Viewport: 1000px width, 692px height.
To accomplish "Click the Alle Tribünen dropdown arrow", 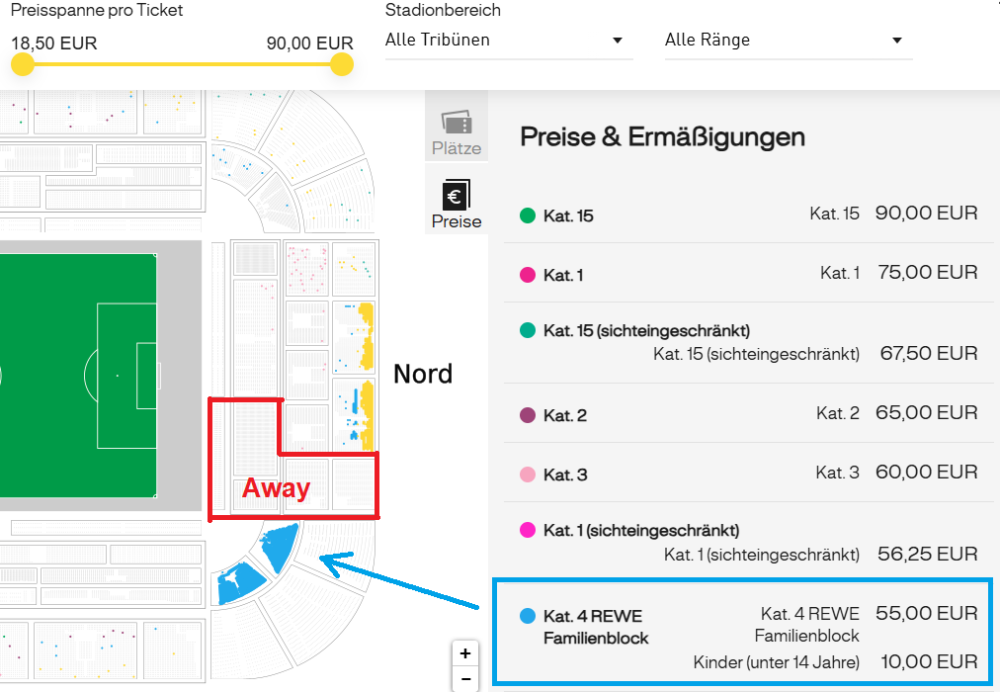I will [617, 41].
